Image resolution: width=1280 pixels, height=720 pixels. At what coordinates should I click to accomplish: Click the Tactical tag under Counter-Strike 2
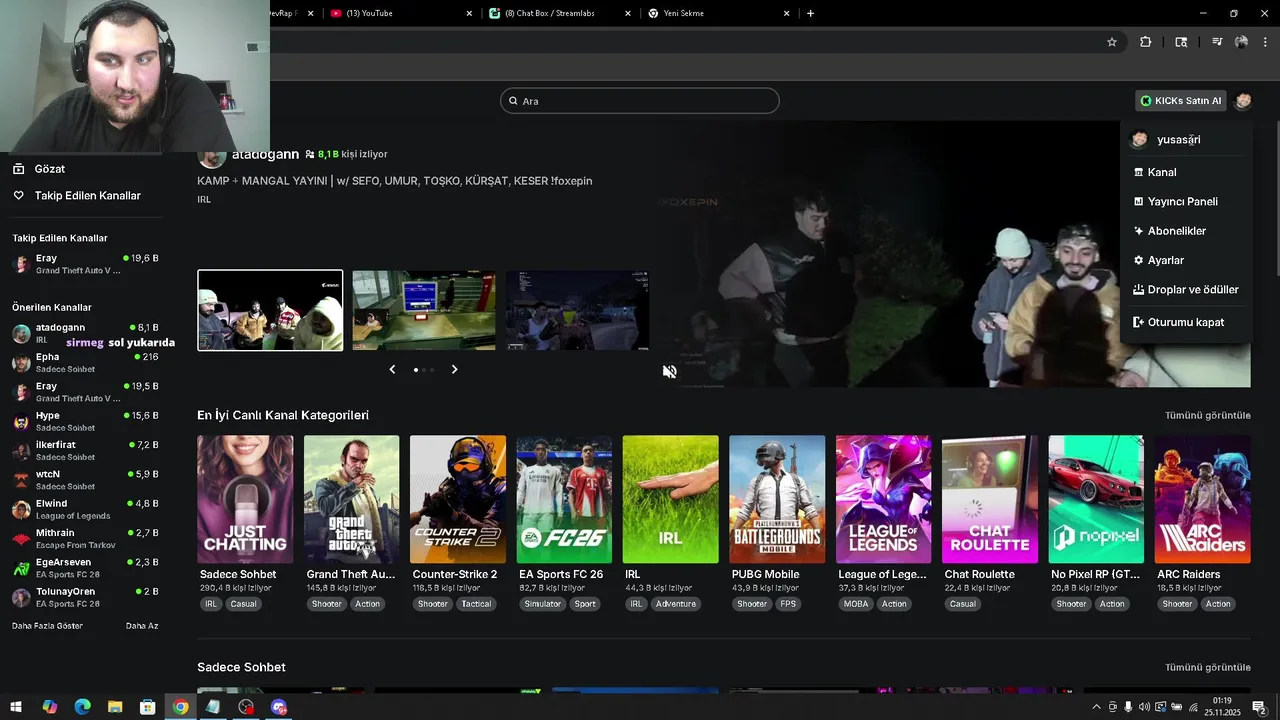[476, 604]
